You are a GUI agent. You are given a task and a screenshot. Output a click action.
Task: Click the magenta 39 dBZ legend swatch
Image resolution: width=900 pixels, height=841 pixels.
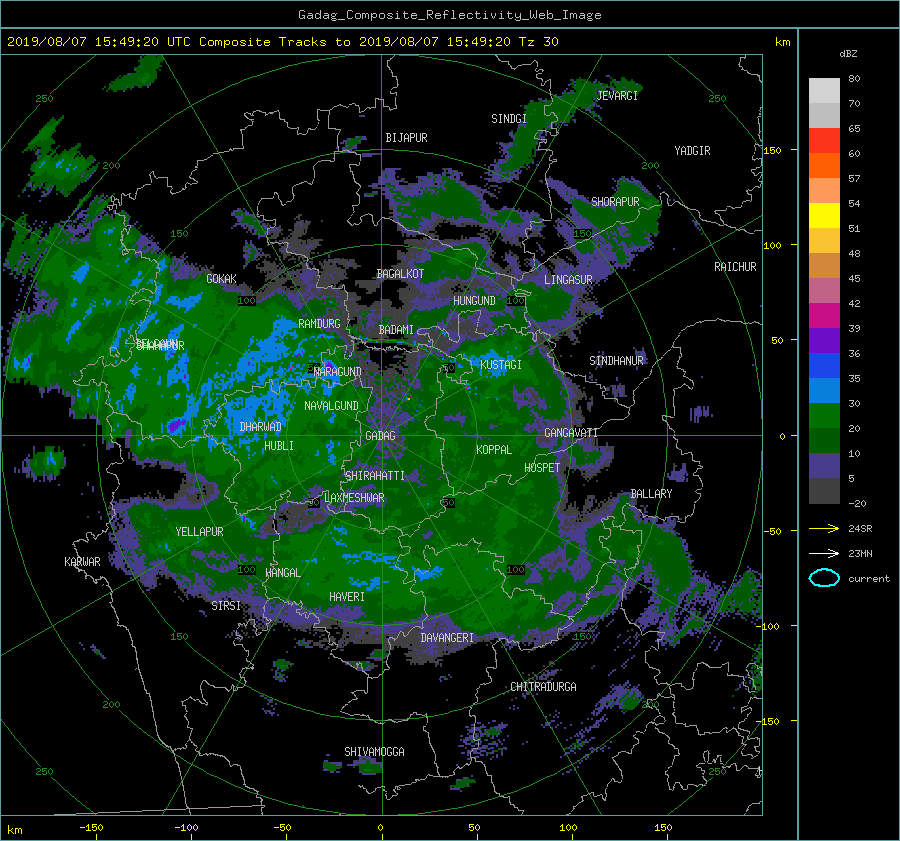click(x=824, y=316)
